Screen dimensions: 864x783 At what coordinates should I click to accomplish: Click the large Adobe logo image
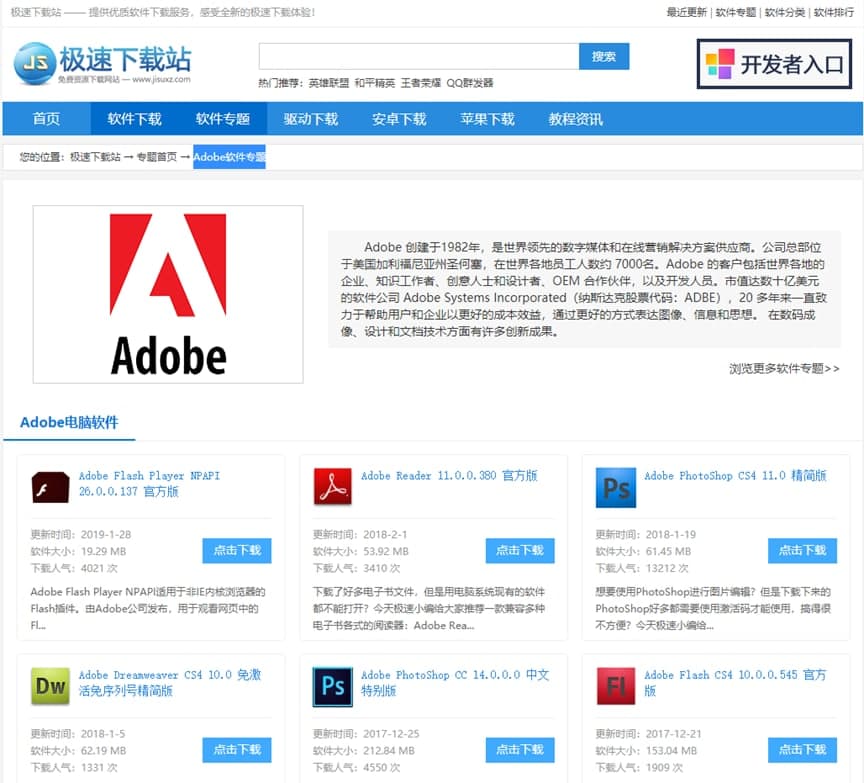pos(168,294)
